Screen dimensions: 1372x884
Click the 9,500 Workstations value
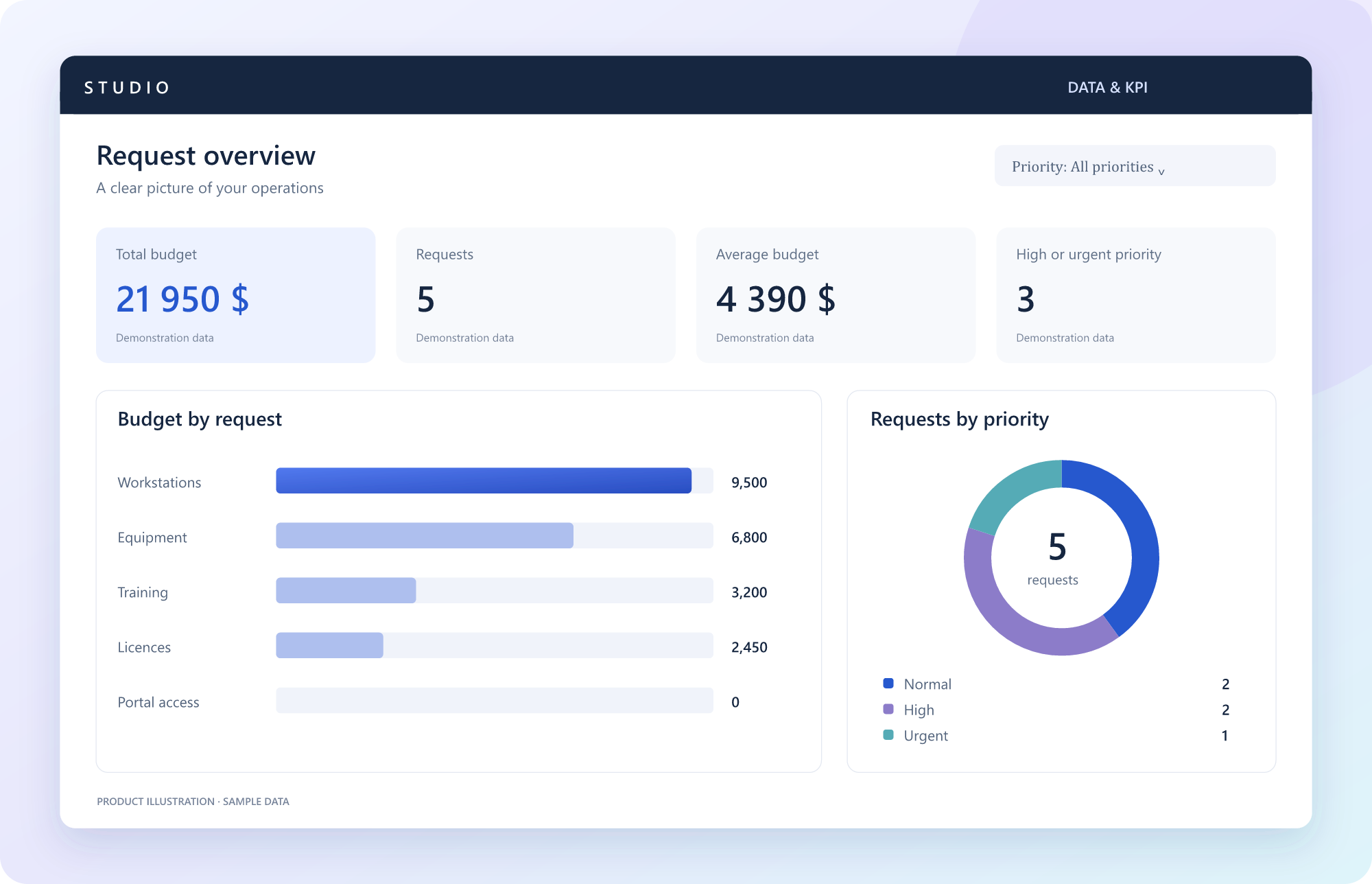(x=749, y=482)
